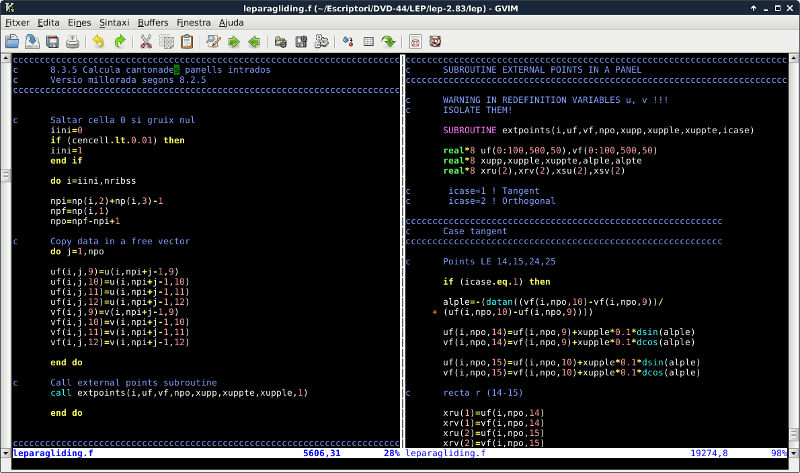Click the Save Session icon
The image size is (800, 473).
pos(301,41)
